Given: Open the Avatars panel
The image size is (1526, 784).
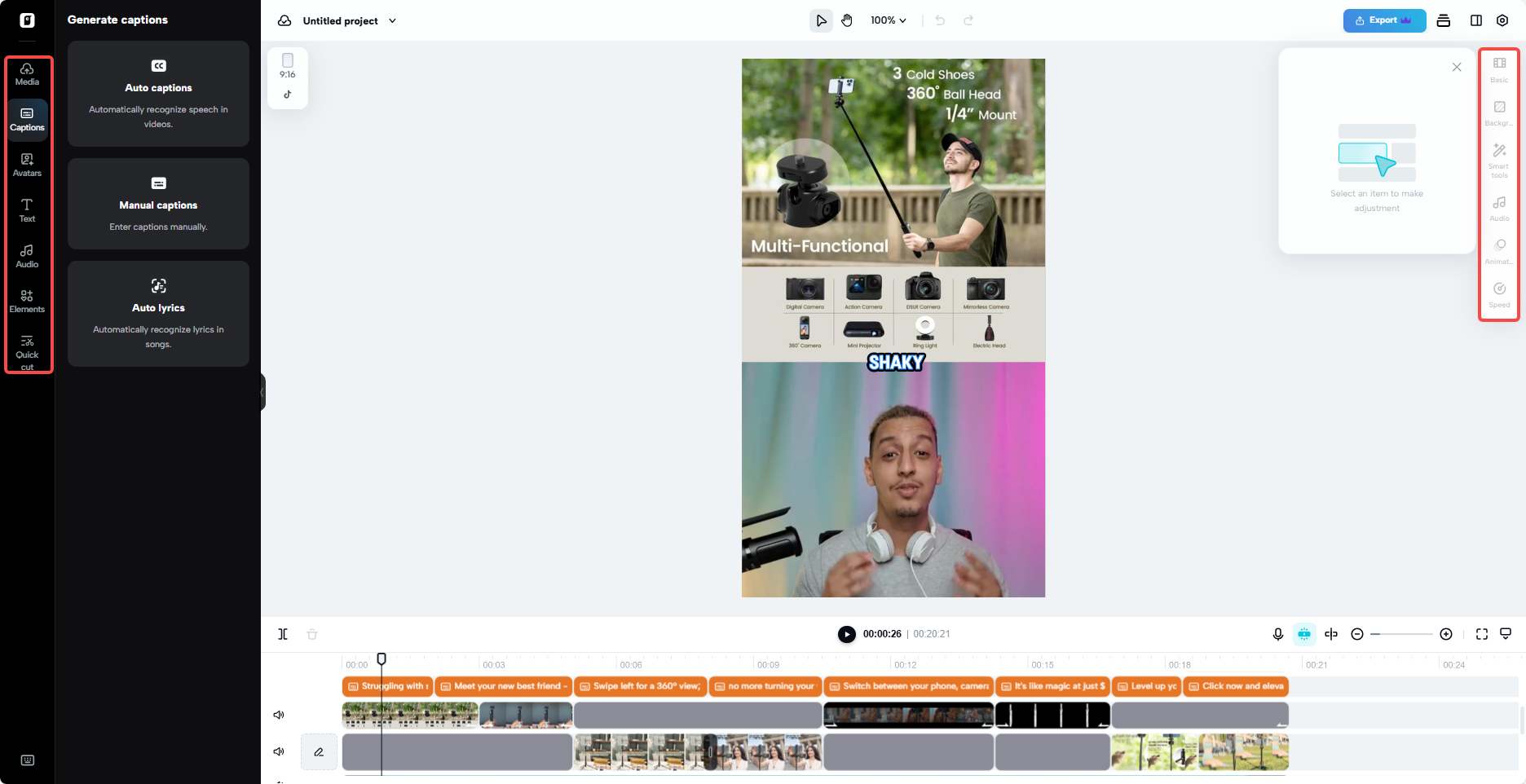Looking at the screenshot, I should 27,165.
